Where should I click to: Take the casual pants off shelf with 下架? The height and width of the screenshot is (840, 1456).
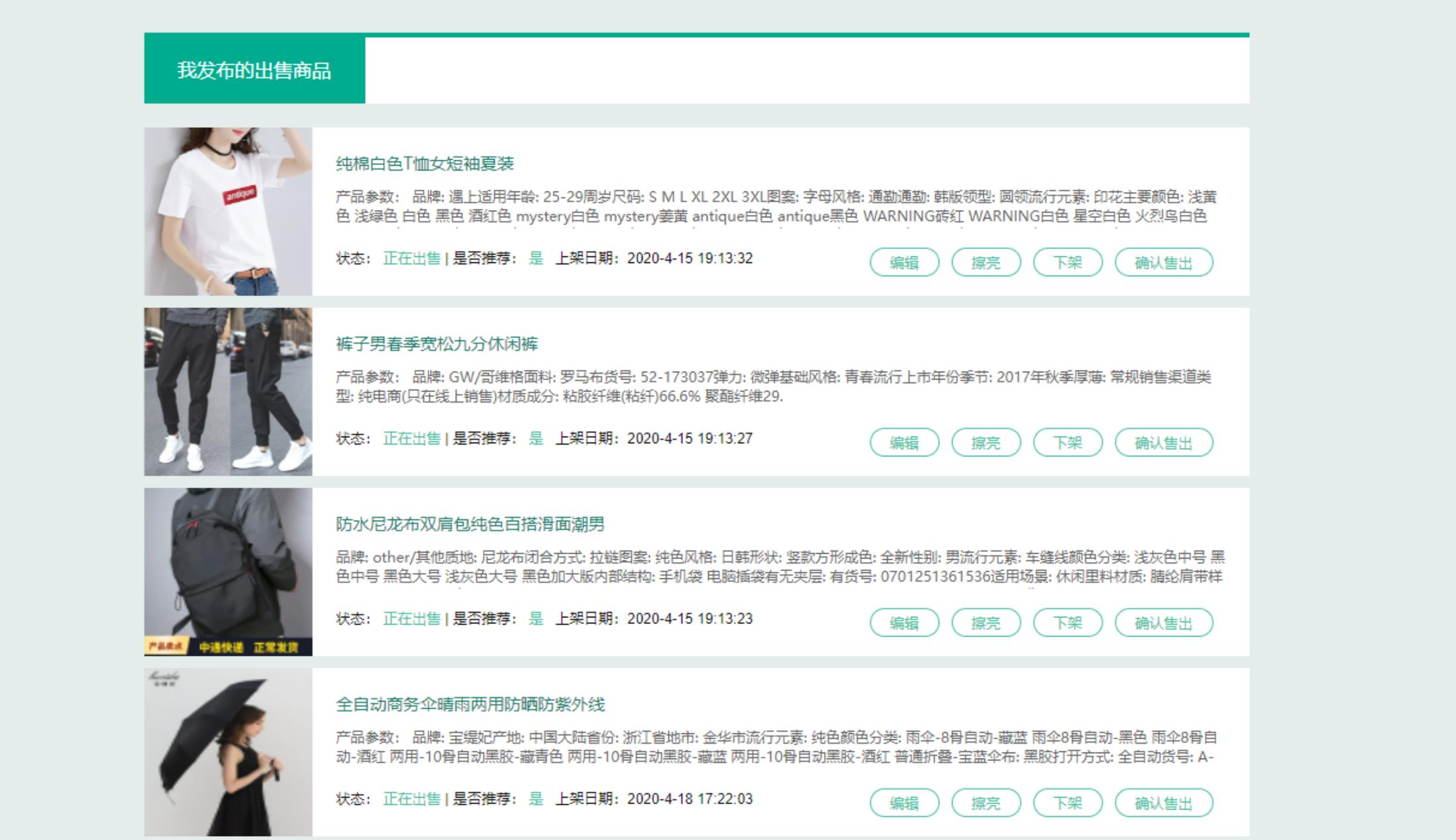tap(1067, 443)
